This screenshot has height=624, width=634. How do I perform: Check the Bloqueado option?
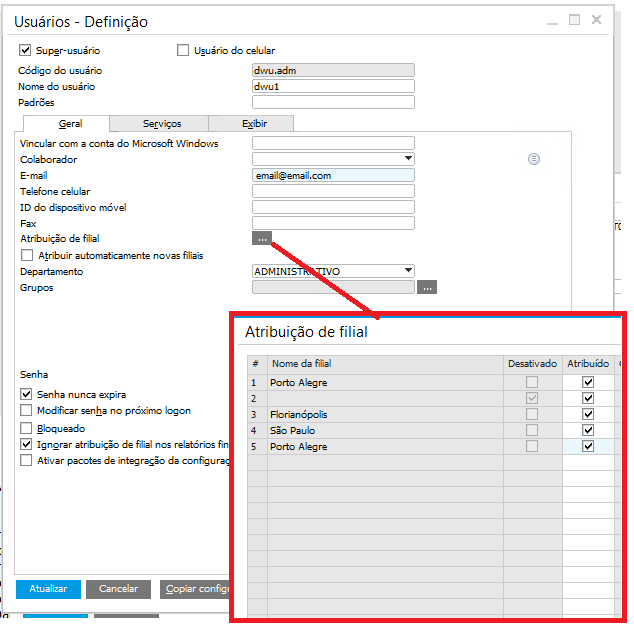tap(26, 428)
